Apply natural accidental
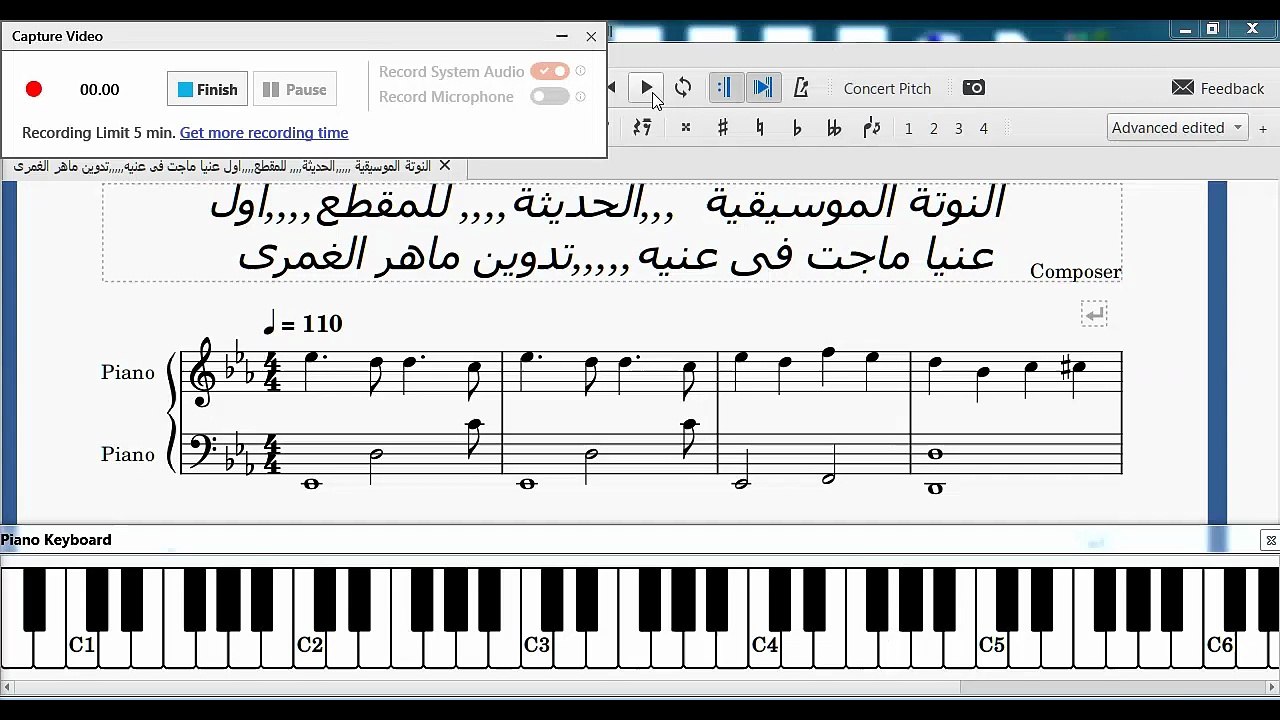This screenshot has width=1280, height=720. [x=760, y=128]
